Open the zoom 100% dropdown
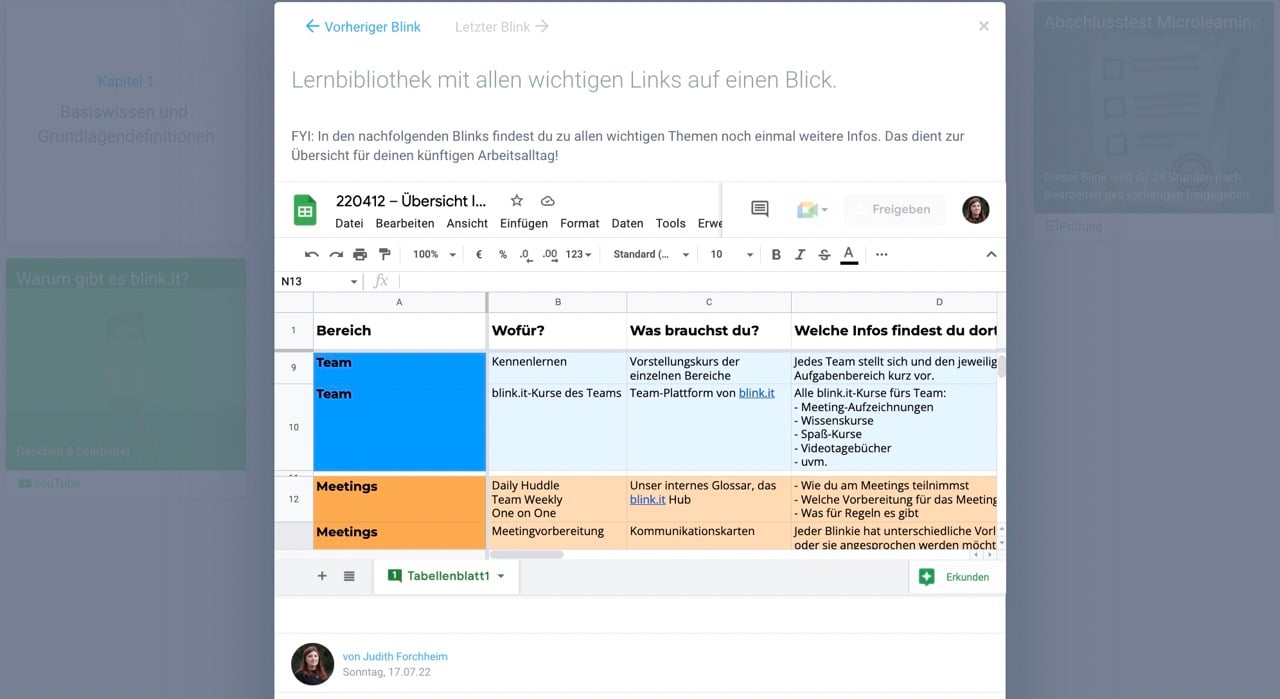1280x699 pixels. point(434,255)
